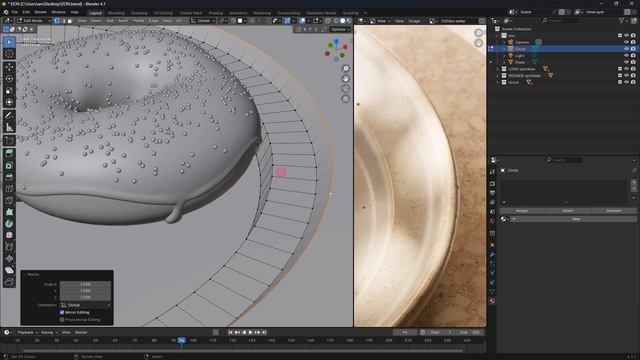Screen dimensions: 640x360
Task: Click the Scale X value field
Action: 85,284
